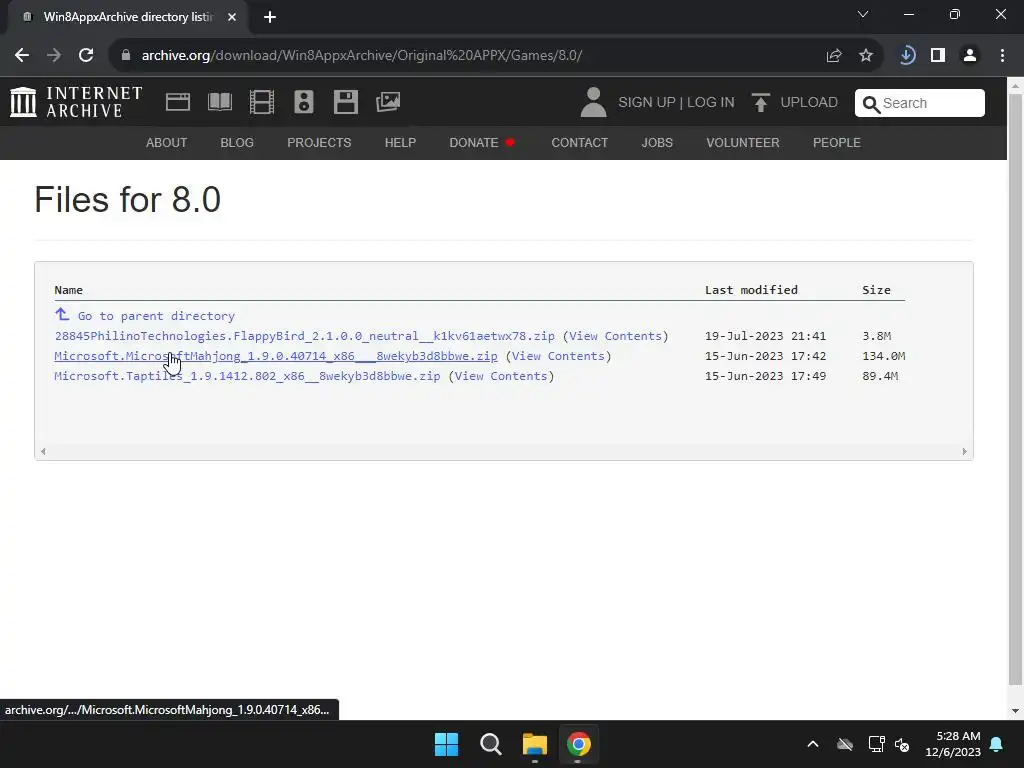
Task: Download the Microsoft.Taptiles zip file
Action: 247,376
